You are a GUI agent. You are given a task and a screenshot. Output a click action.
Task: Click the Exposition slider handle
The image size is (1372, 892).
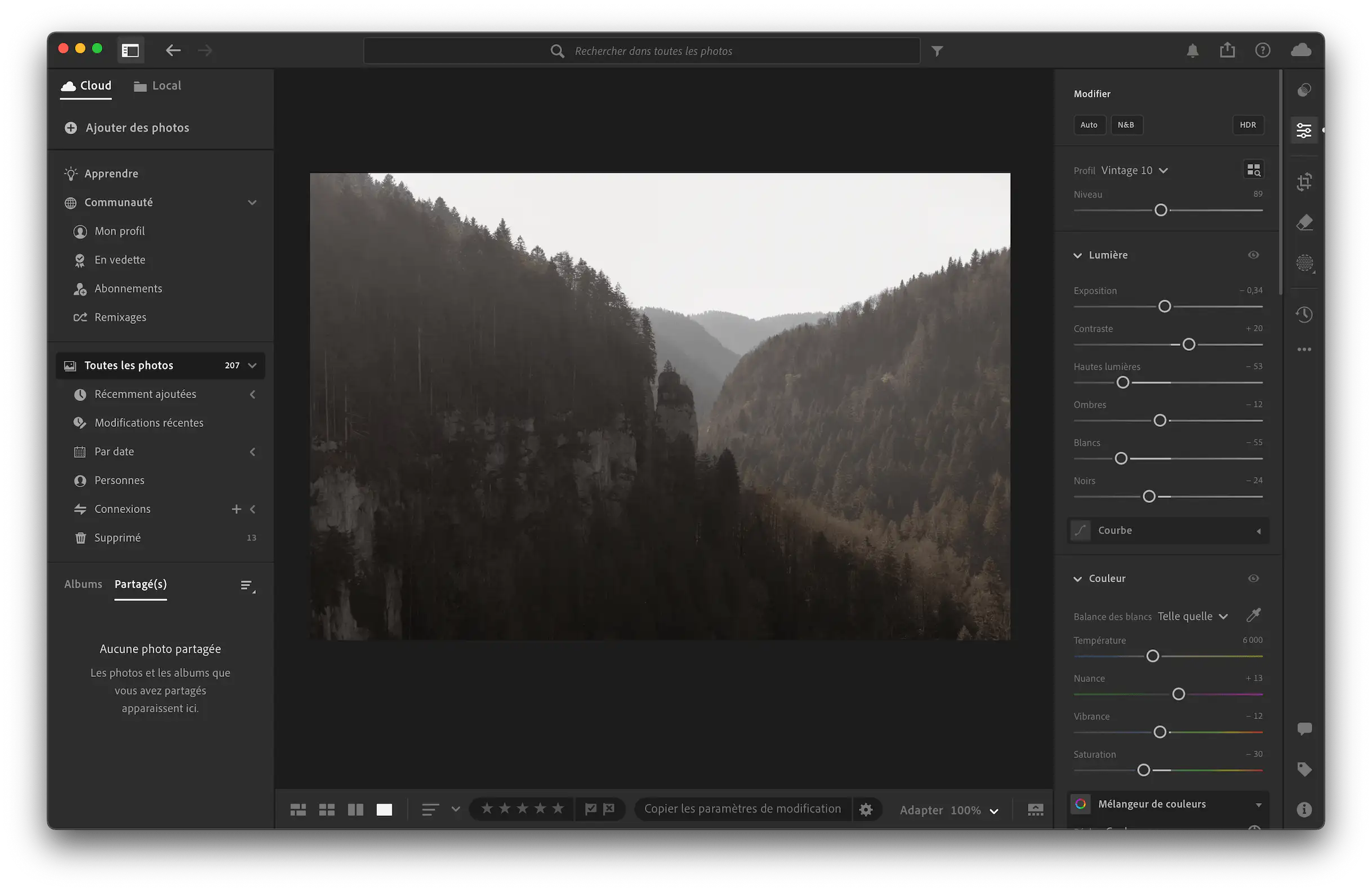coord(1164,306)
